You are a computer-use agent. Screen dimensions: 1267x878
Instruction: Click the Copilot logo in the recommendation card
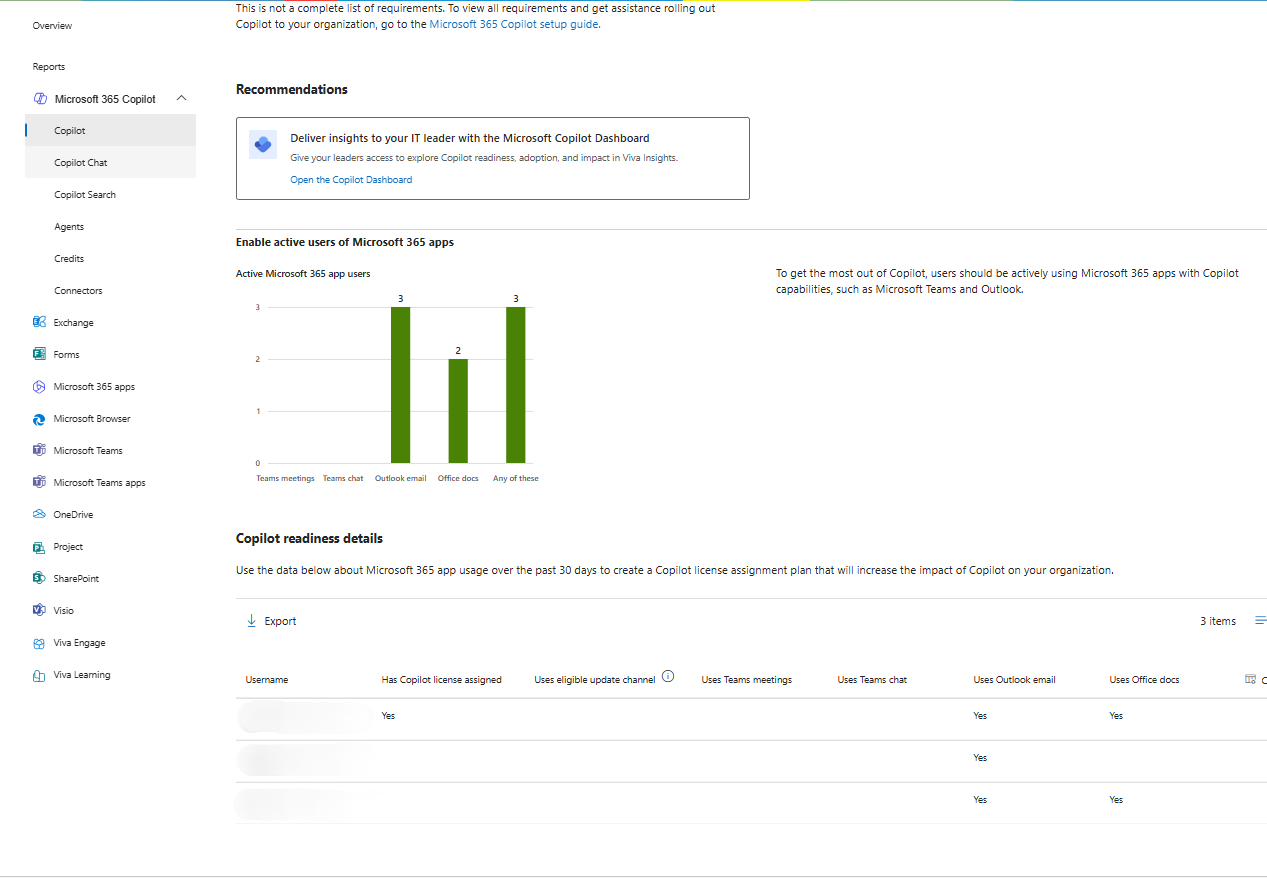tap(263, 144)
